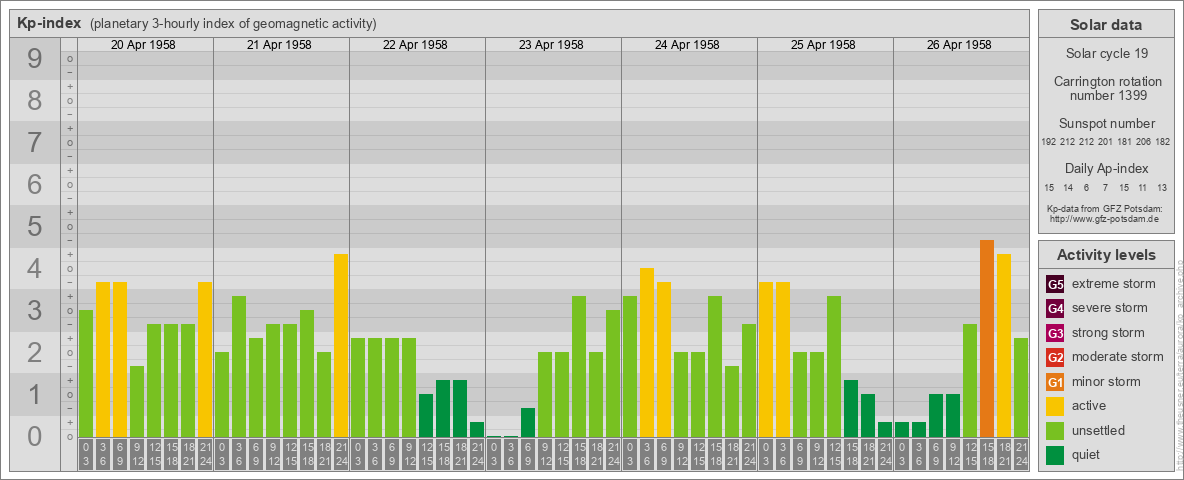Viewport: 1184px width, 480px height.
Task: Click the 'Daily Ap-index' label
Action: pyautogui.click(x=1106, y=168)
